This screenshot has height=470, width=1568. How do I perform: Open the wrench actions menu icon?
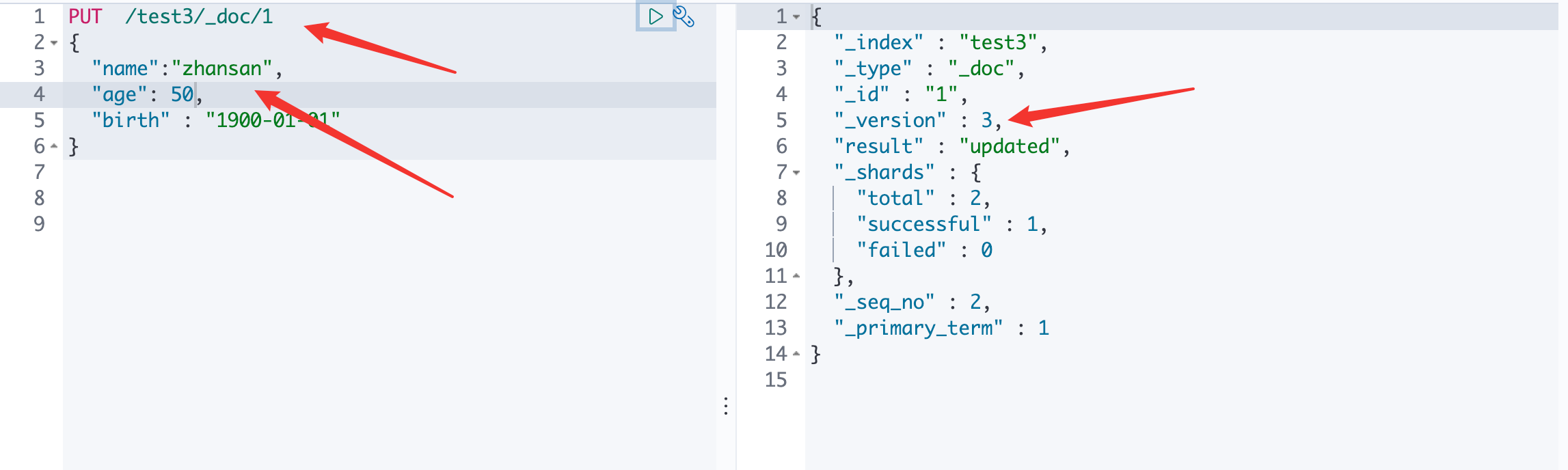point(684,16)
